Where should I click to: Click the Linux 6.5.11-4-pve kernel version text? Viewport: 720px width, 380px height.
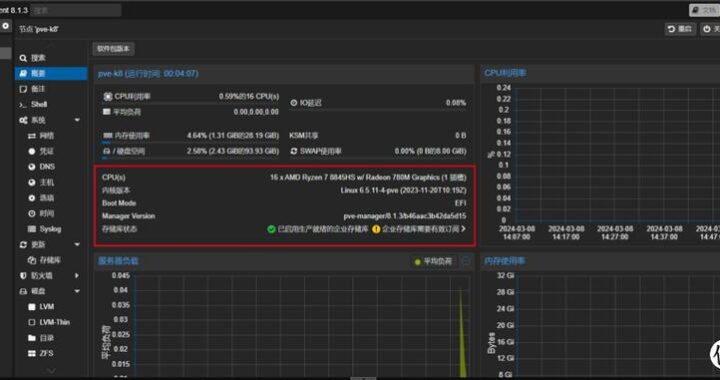403,190
